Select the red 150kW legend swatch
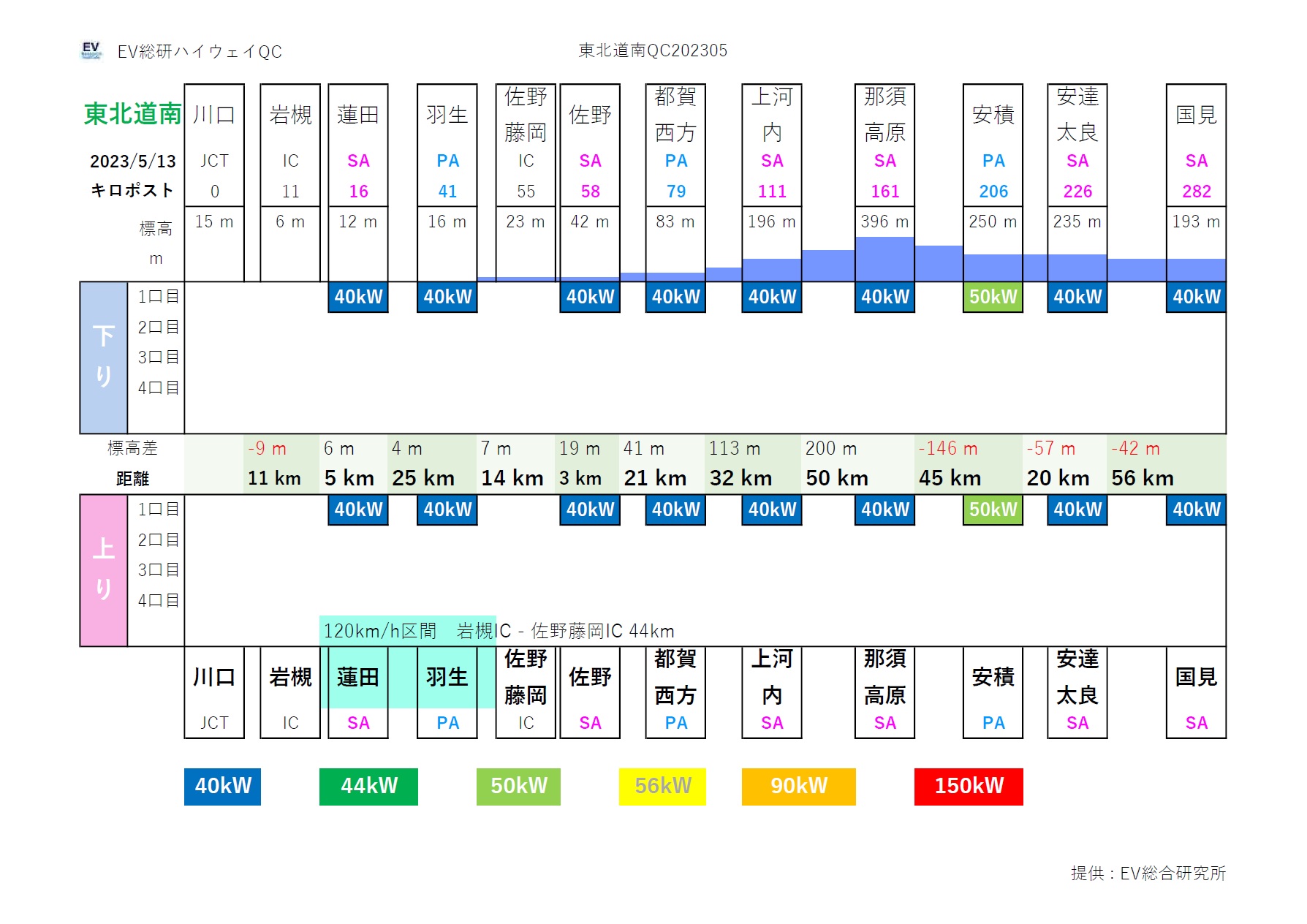Viewport: 1307px width, 924px height. click(x=968, y=786)
